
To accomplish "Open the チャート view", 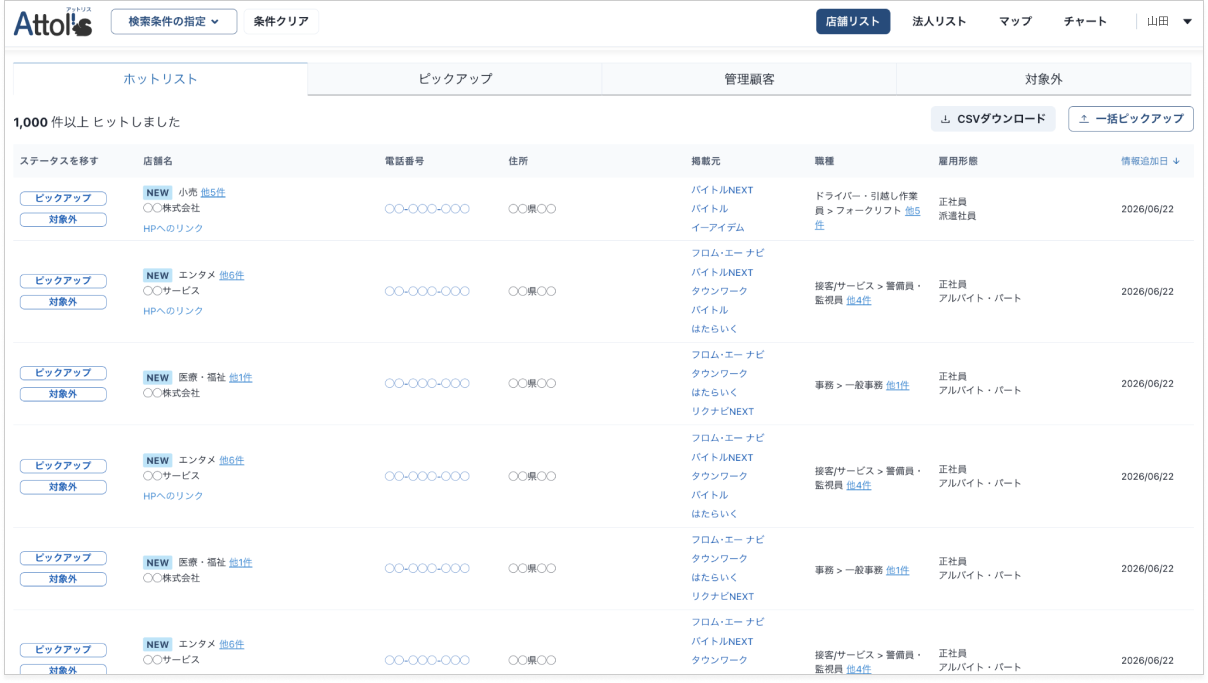I will [1085, 22].
